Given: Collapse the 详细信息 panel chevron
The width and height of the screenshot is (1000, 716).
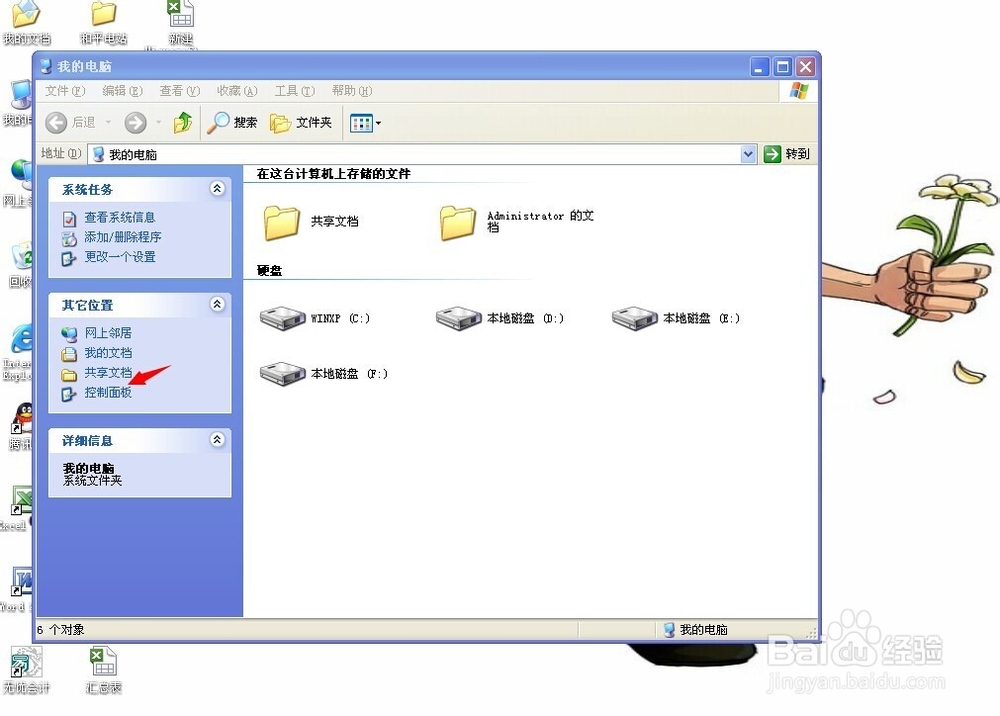Looking at the screenshot, I should click(x=217, y=439).
